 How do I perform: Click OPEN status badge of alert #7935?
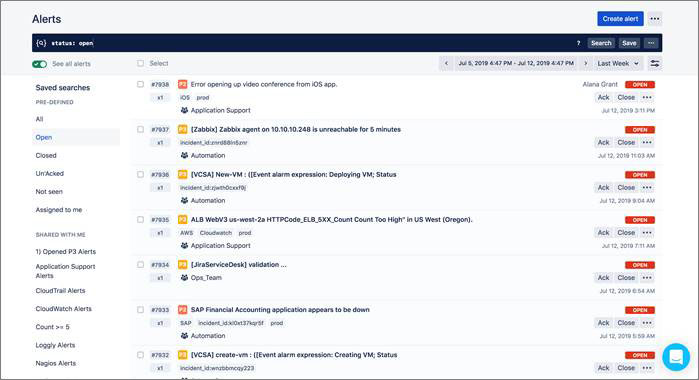click(x=640, y=220)
